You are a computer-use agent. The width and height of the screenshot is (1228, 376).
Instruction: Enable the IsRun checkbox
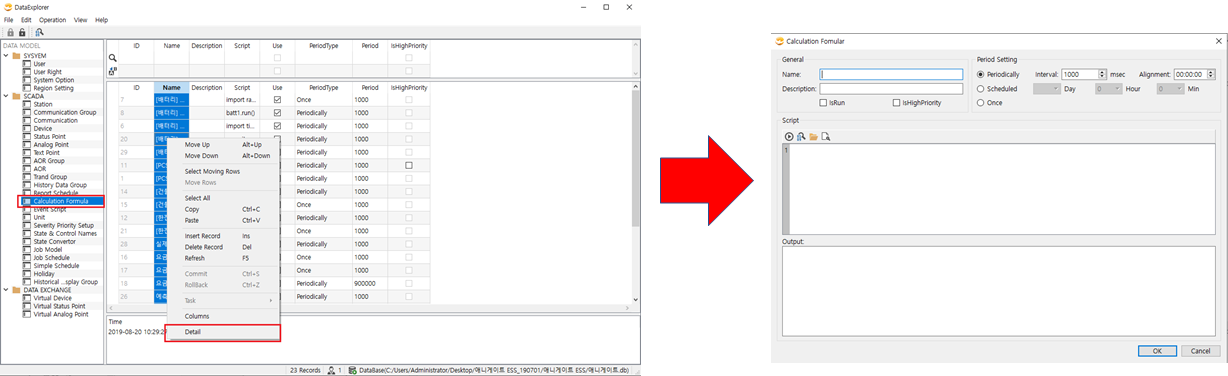tap(822, 103)
